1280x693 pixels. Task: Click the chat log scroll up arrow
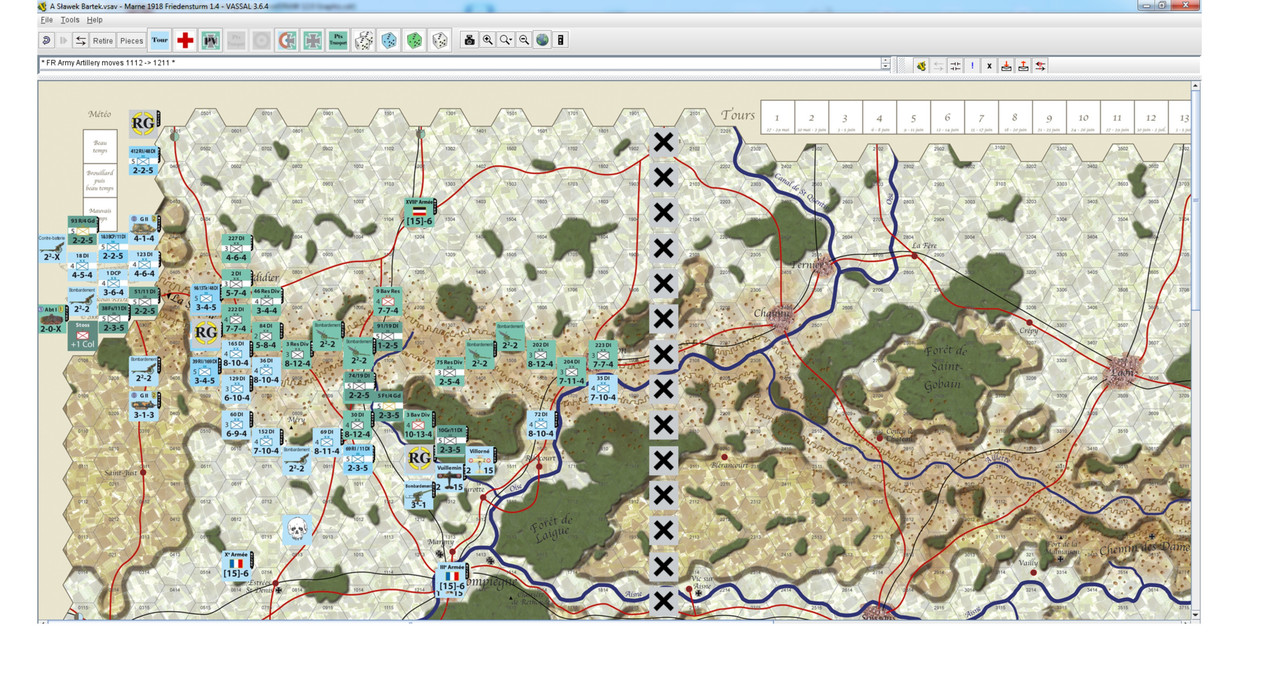tap(886, 60)
